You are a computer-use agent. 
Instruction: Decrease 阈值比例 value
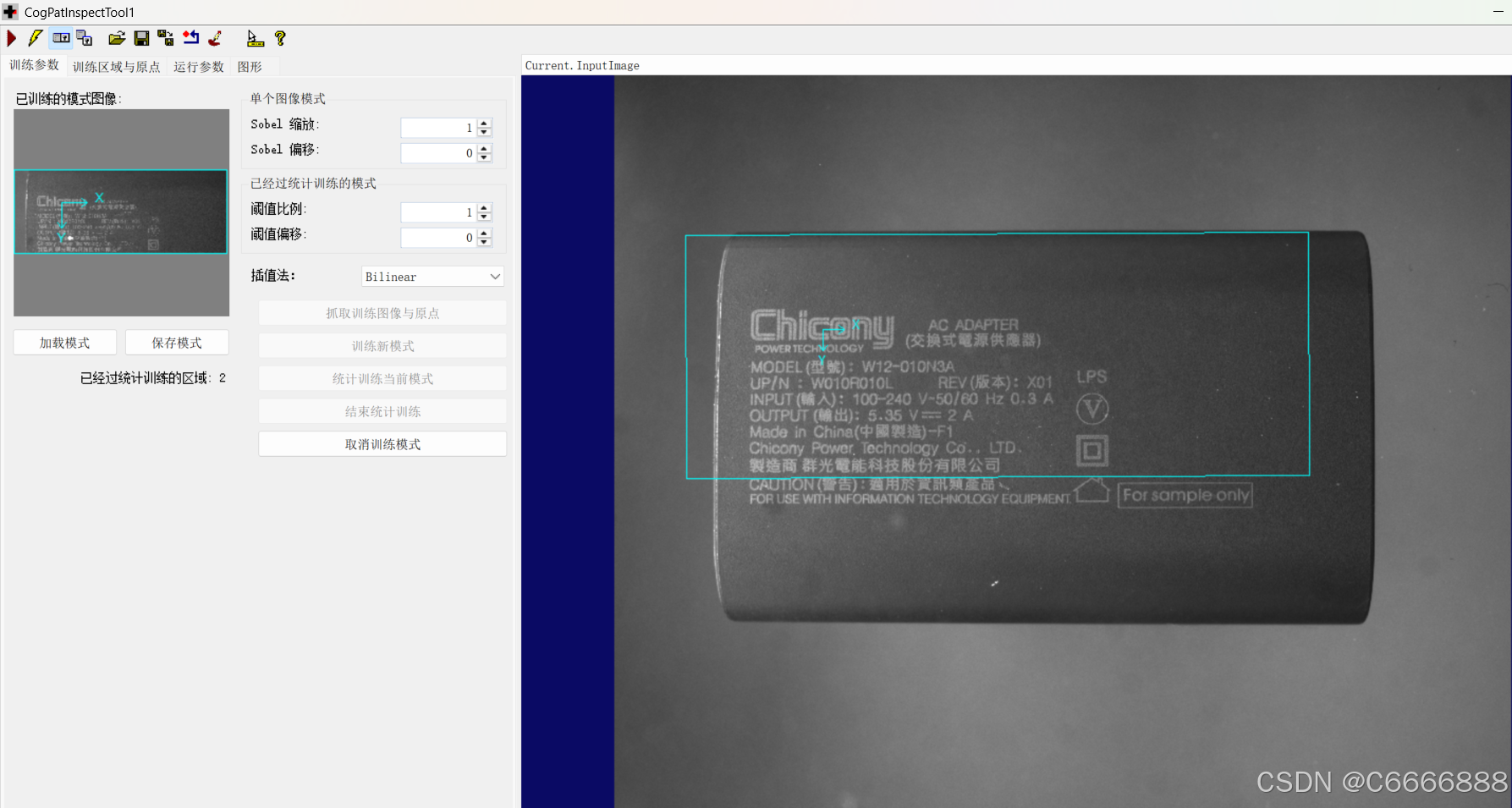pos(484,217)
